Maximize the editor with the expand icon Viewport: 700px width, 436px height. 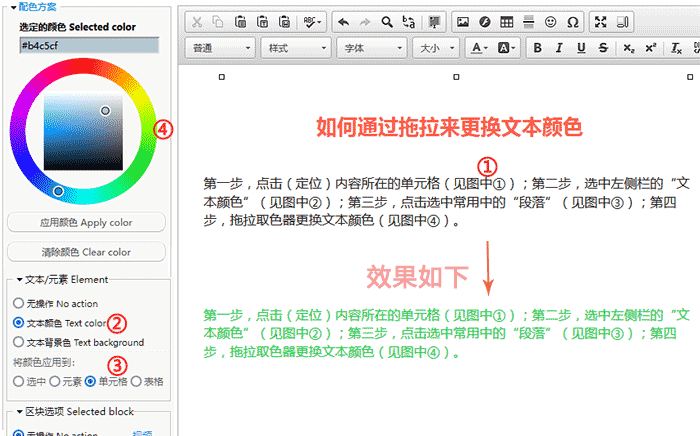click(601, 22)
